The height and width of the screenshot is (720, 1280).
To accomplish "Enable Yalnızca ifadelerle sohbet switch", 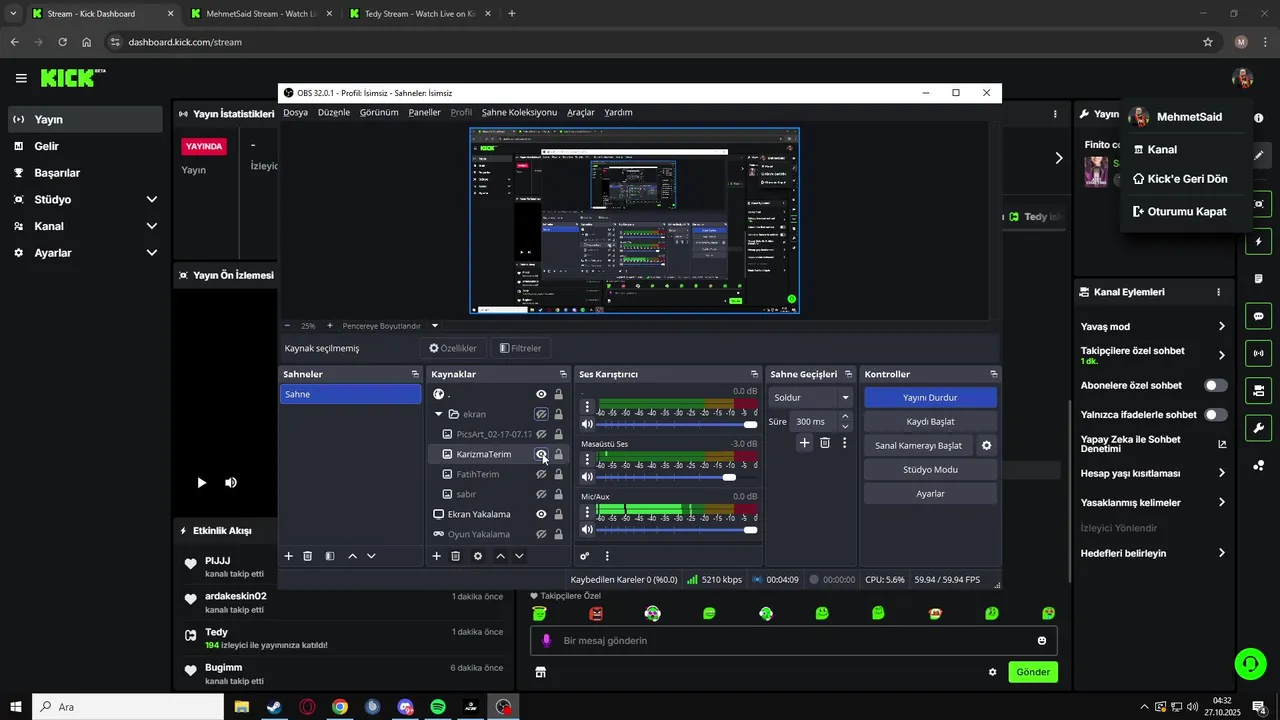I will [1216, 414].
